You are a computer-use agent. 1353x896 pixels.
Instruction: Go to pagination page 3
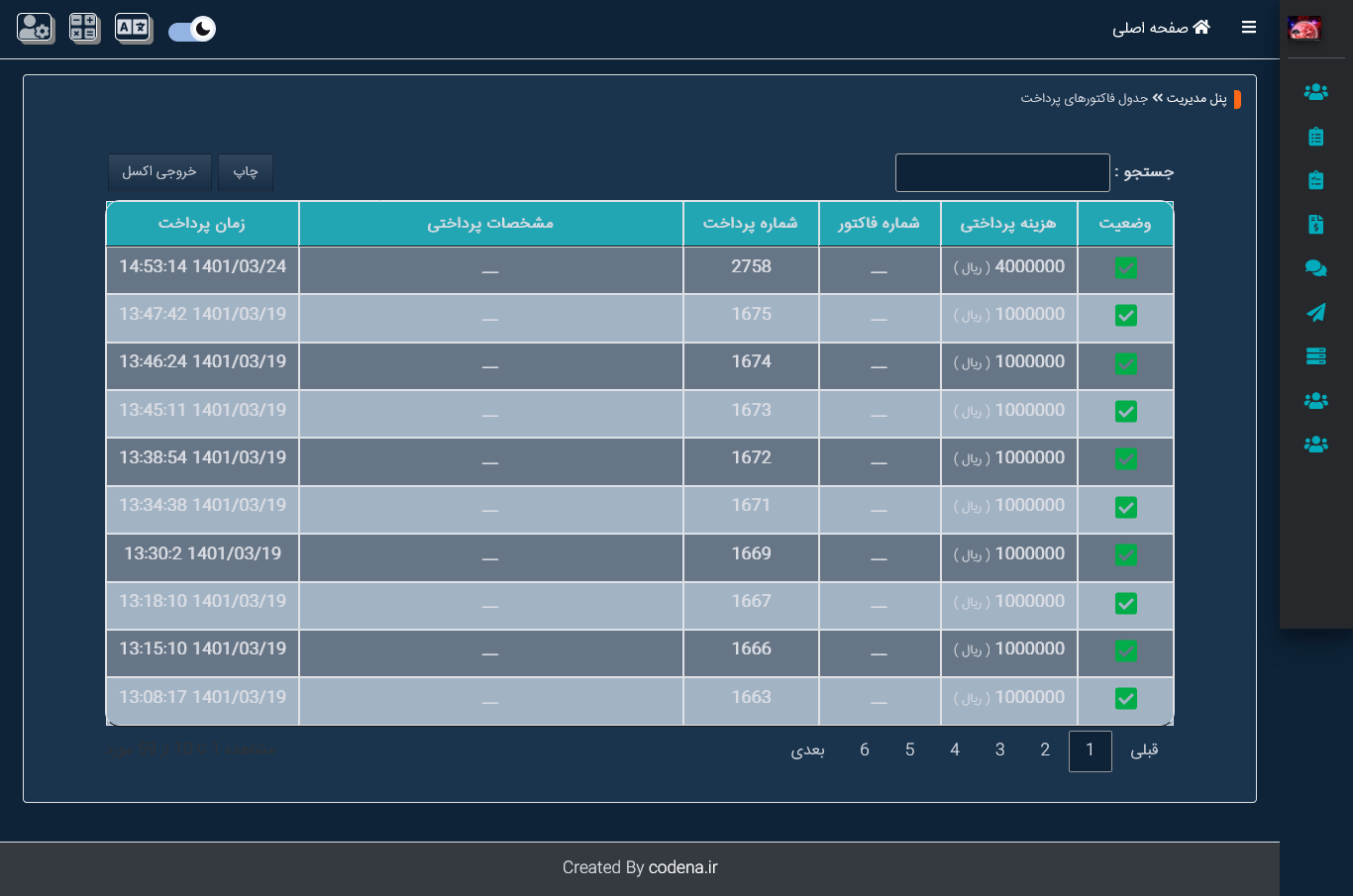point(999,750)
